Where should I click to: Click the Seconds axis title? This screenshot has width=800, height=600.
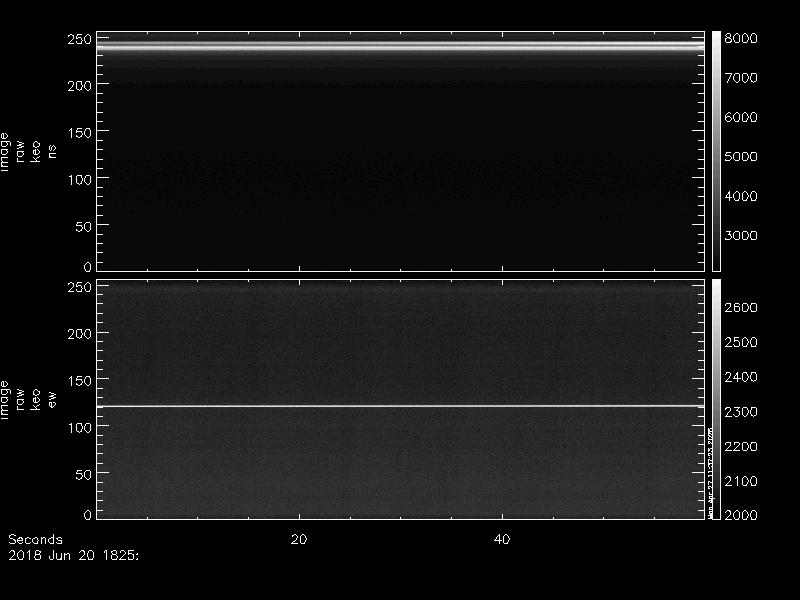tap(35, 540)
